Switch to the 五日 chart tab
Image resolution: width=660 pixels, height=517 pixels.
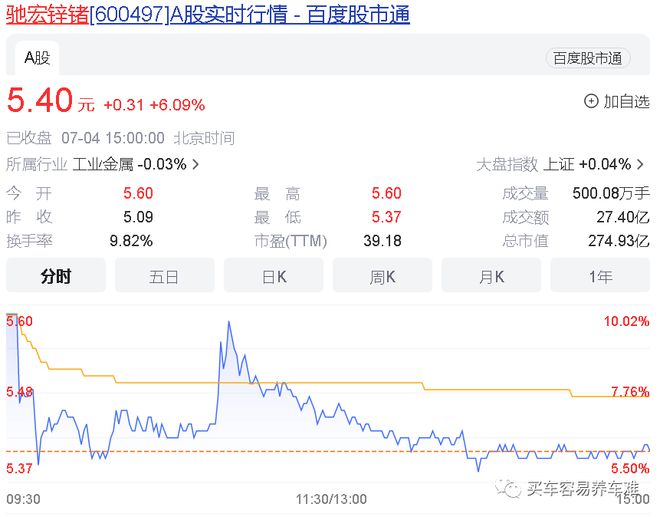pyautogui.click(x=165, y=276)
